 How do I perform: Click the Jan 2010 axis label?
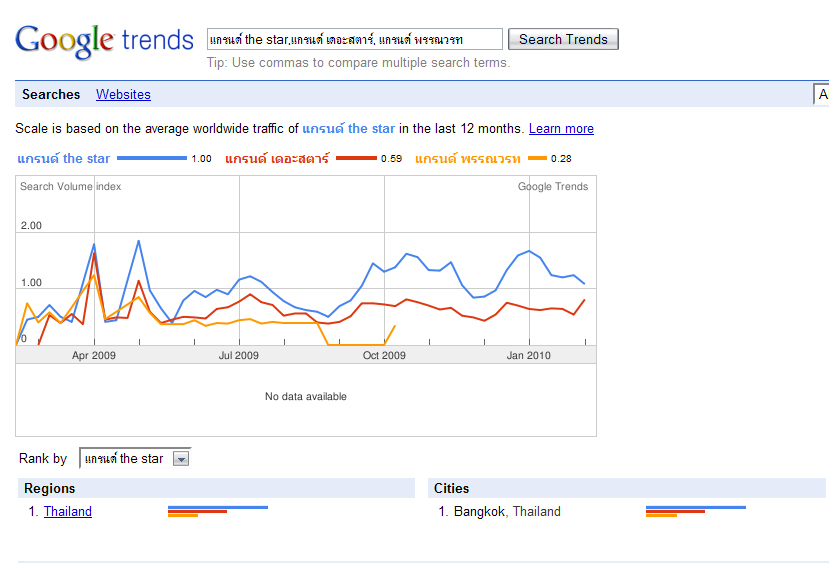(529, 355)
